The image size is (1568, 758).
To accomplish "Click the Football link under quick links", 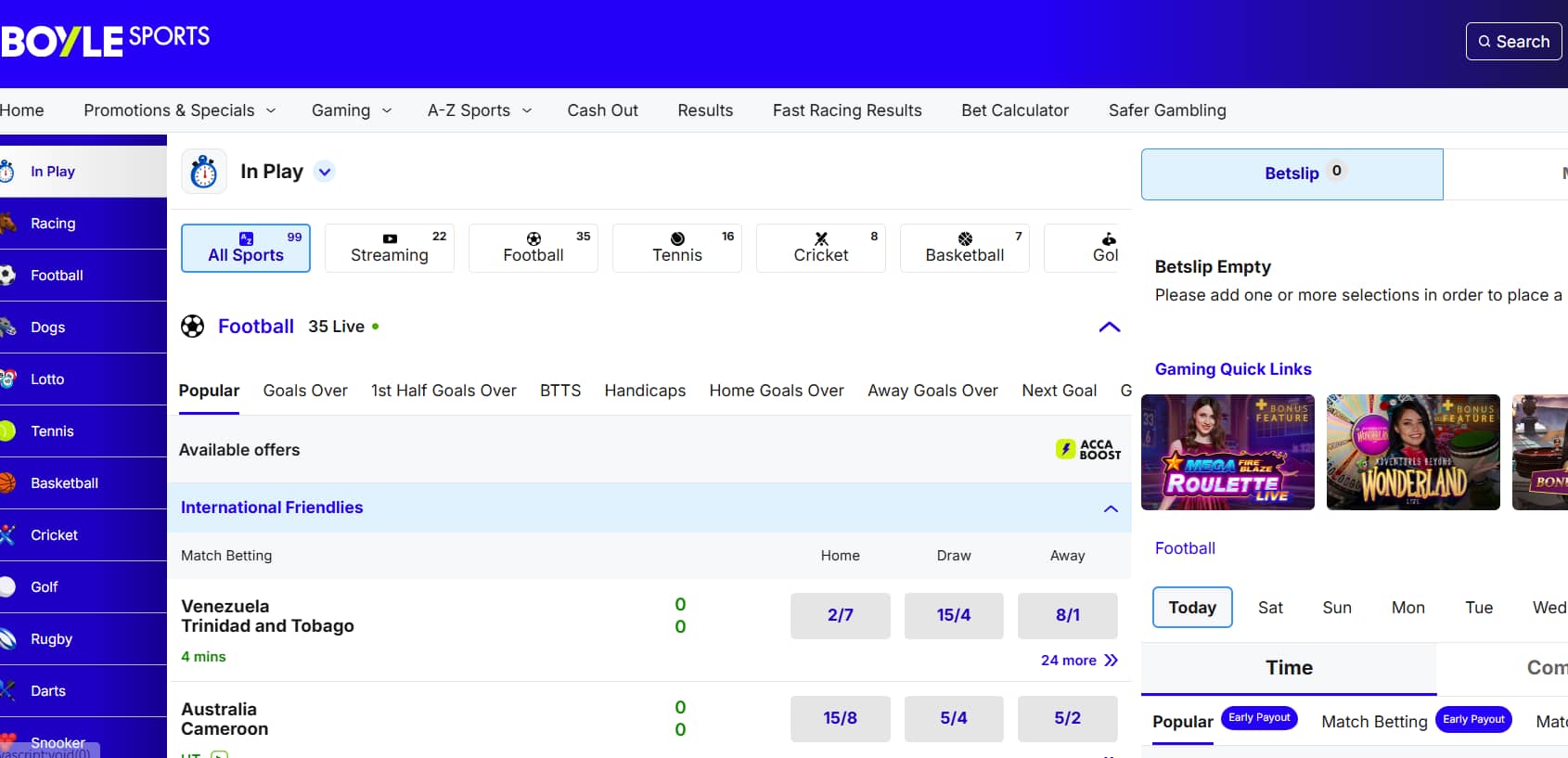I will click(x=1185, y=548).
